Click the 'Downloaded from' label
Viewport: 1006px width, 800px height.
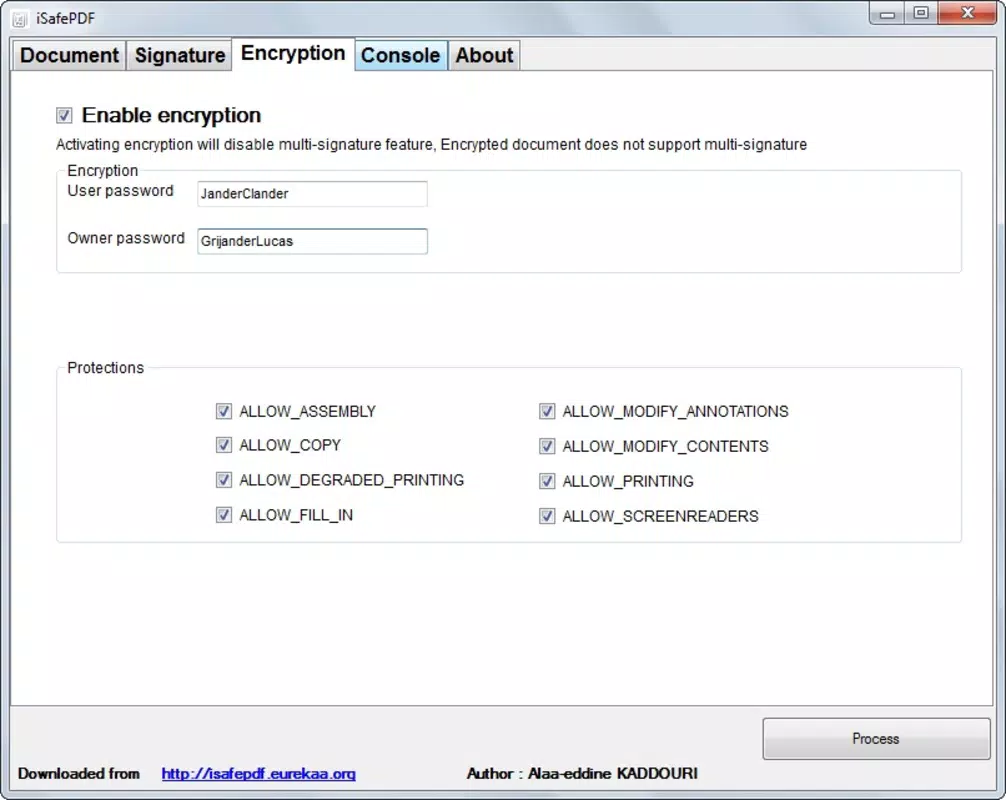[78, 774]
